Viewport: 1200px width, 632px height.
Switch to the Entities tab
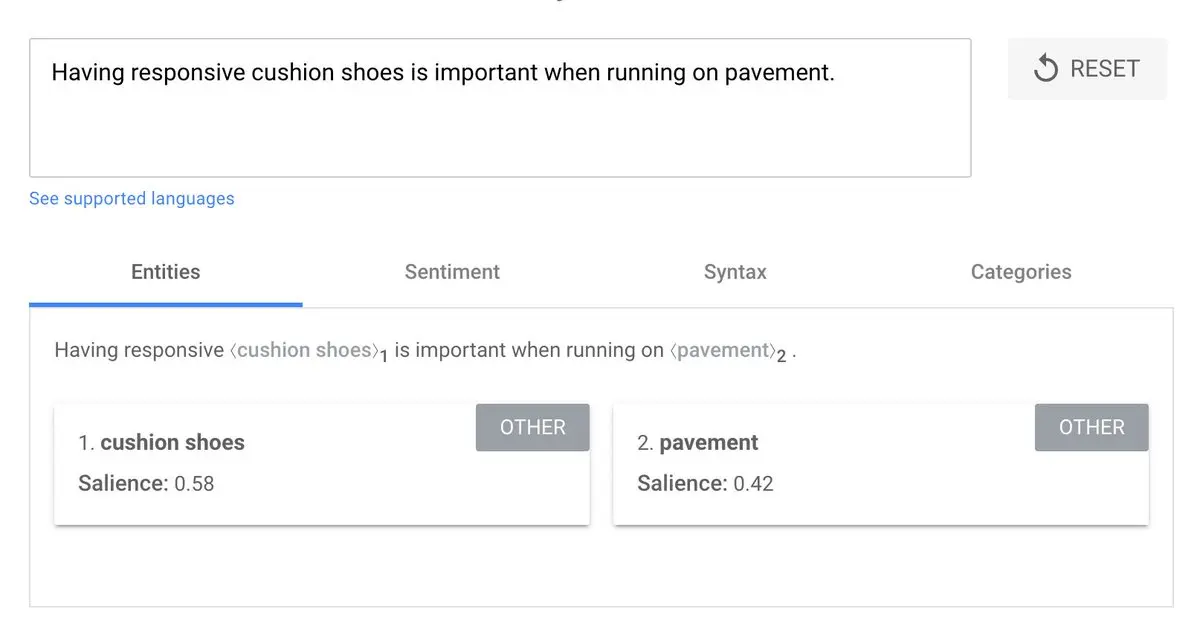(166, 272)
